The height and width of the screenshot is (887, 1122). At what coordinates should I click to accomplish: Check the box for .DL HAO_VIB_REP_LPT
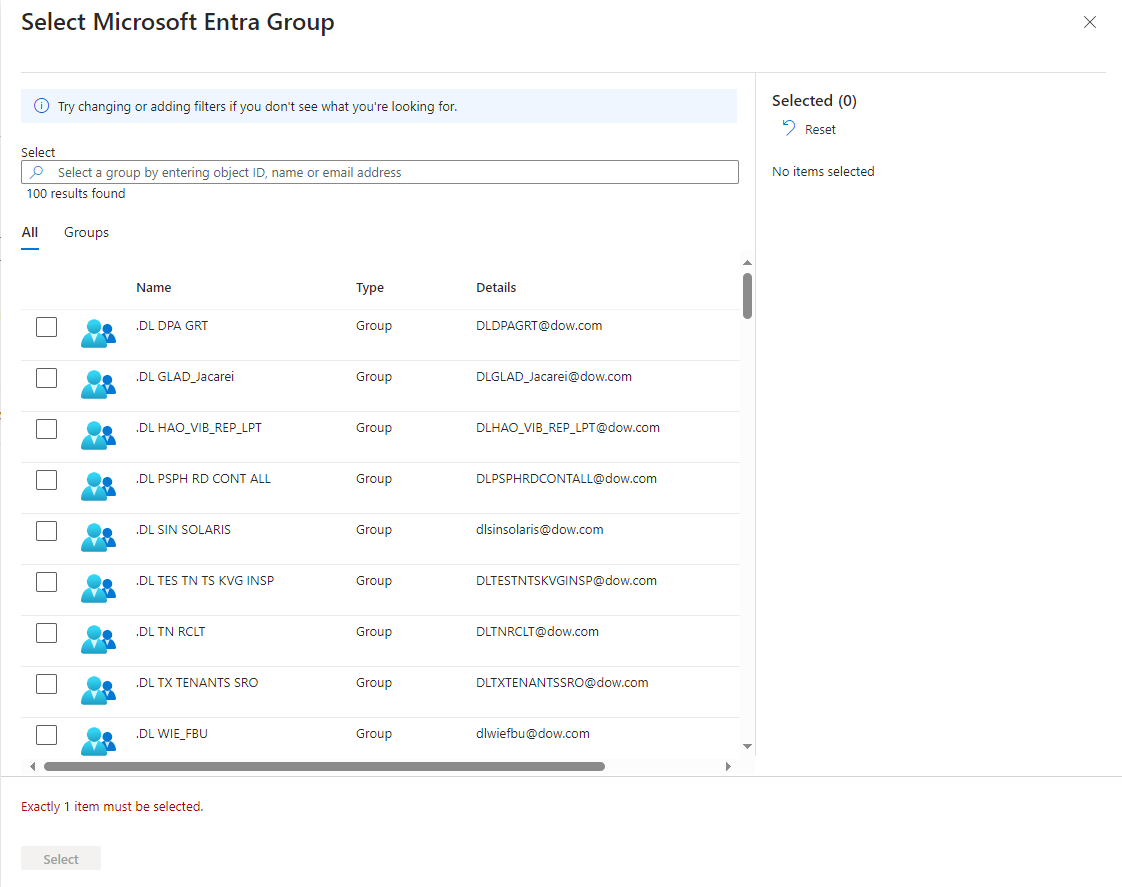(46, 429)
